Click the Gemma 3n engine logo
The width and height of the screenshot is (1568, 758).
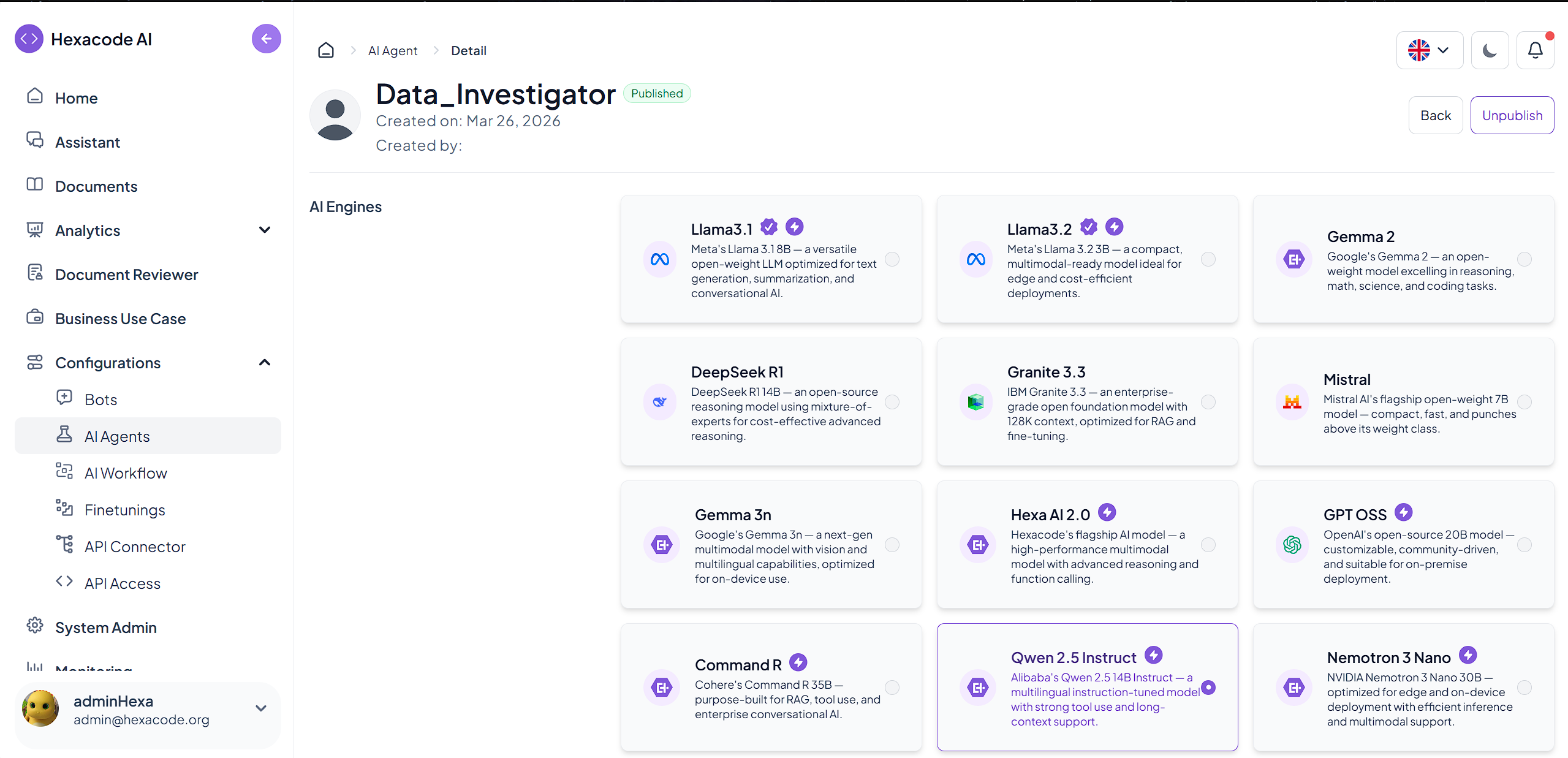662,545
